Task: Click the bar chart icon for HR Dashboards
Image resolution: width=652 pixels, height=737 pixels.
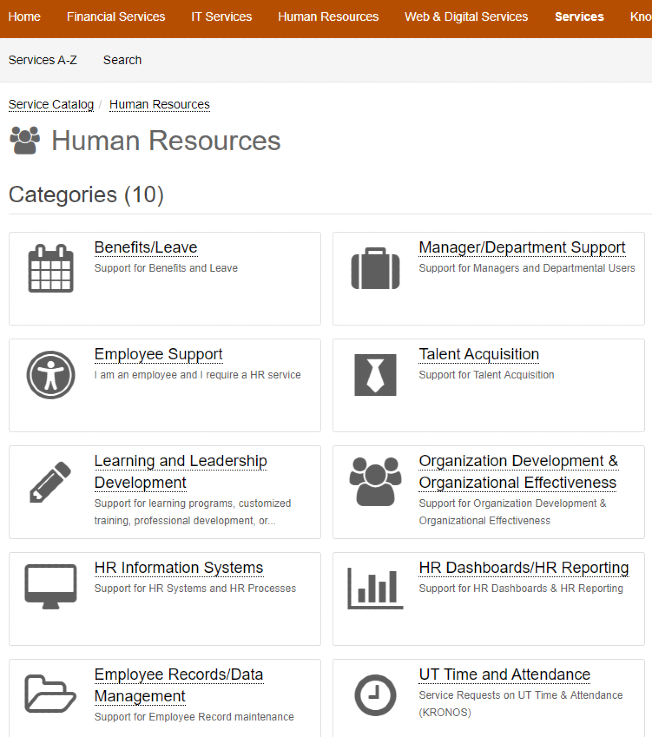Action: click(x=375, y=588)
